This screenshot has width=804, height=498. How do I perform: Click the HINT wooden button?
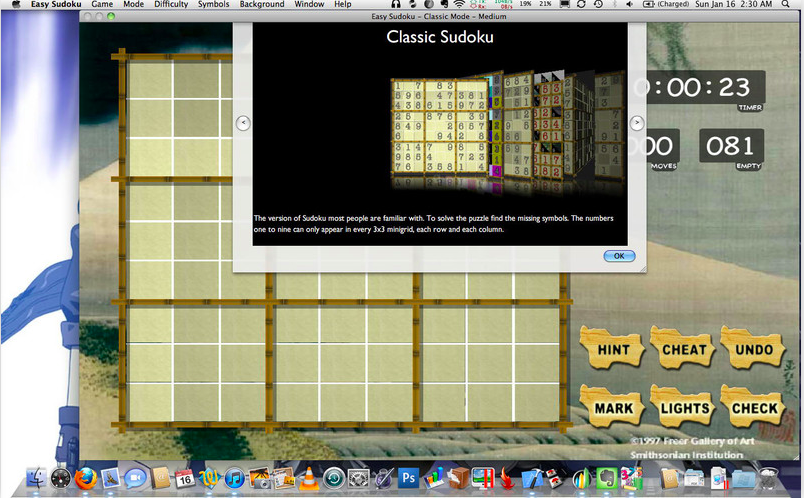point(612,348)
